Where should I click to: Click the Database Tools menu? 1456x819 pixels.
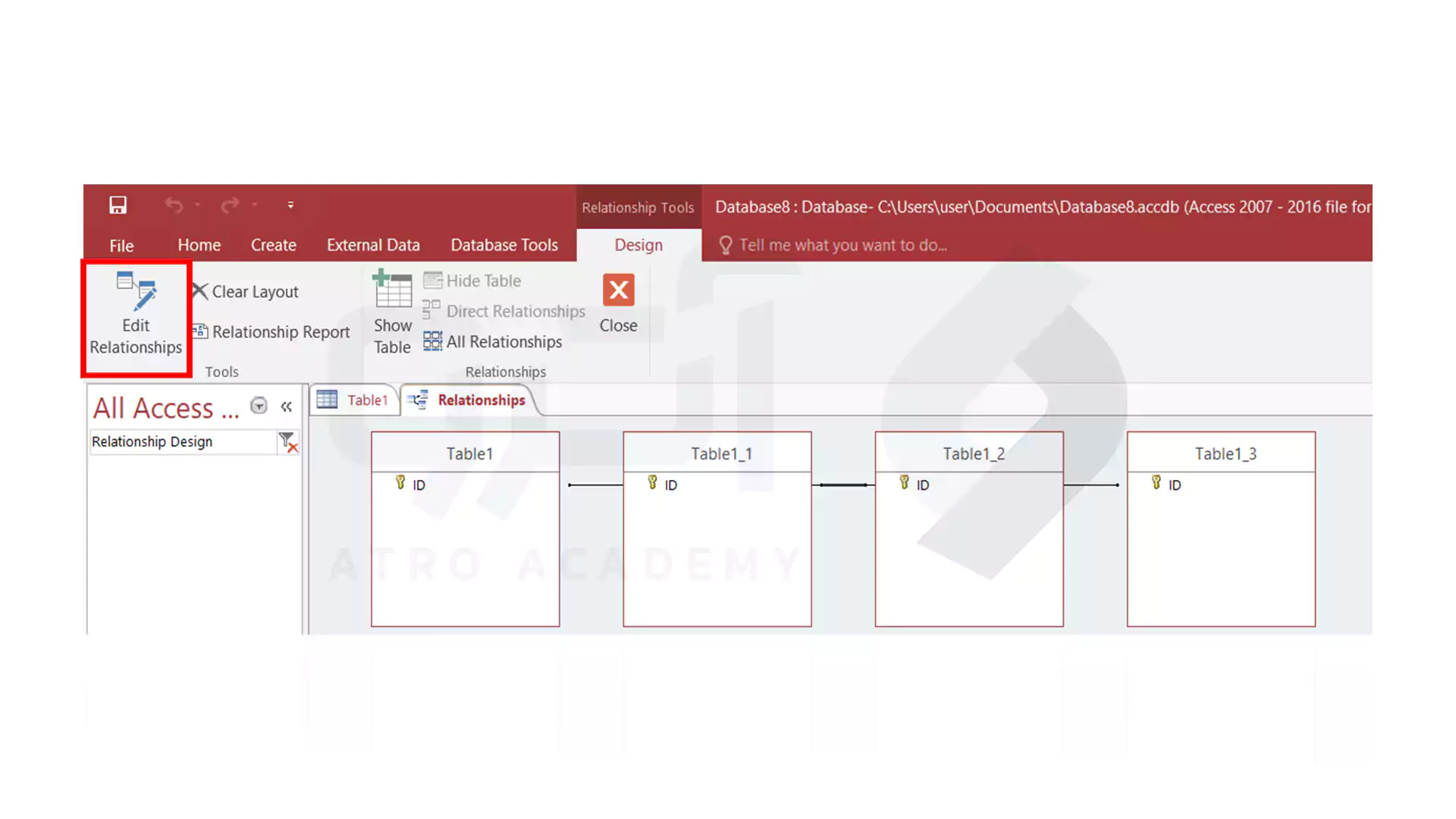tap(505, 245)
